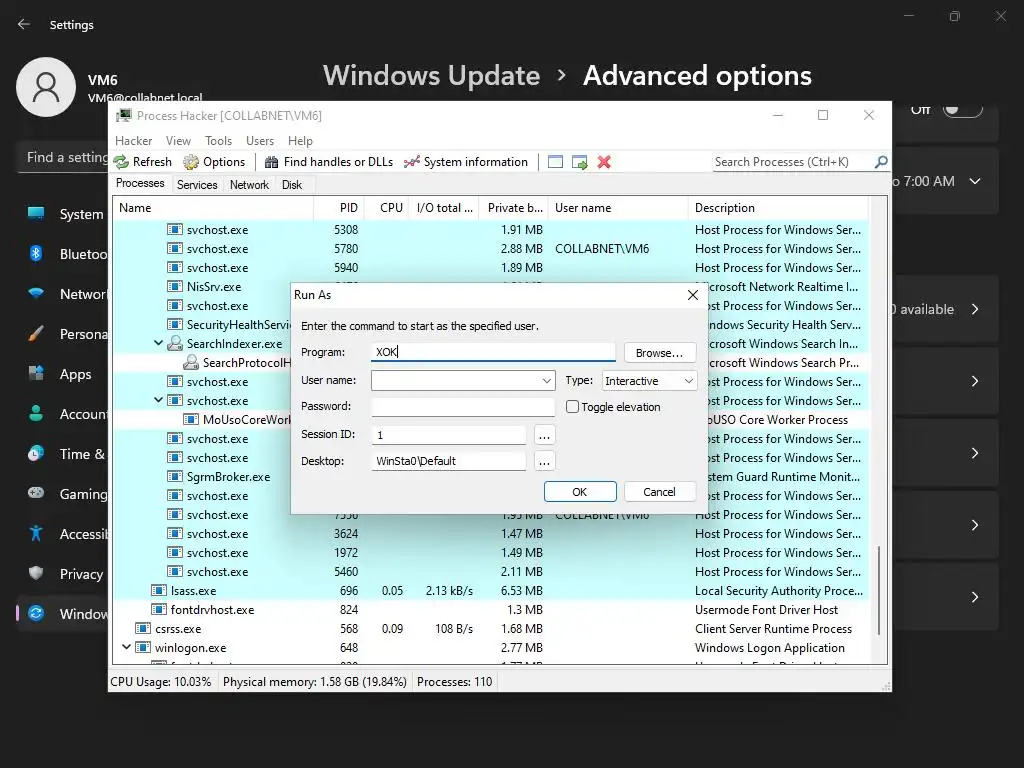Image resolution: width=1024 pixels, height=768 pixels.
Task: Open the View menu
Action: (178, 140)
